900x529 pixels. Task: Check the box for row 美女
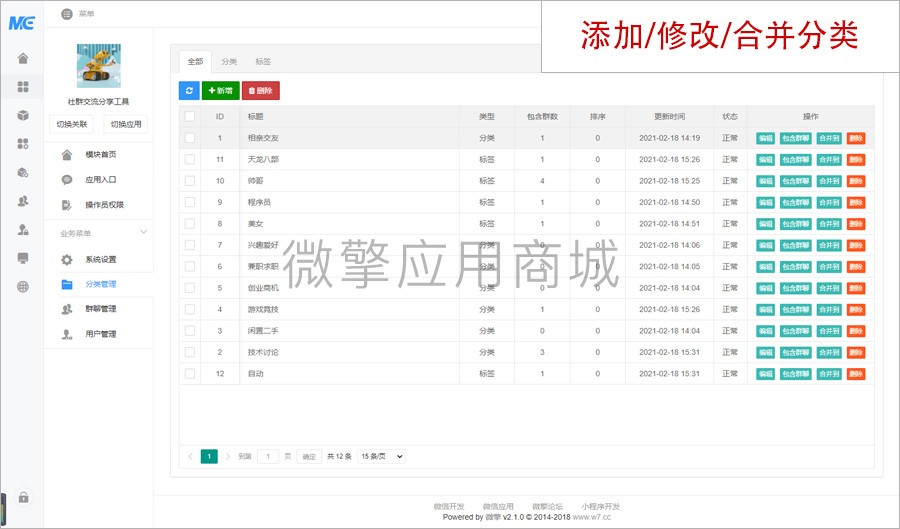(190, 224)
